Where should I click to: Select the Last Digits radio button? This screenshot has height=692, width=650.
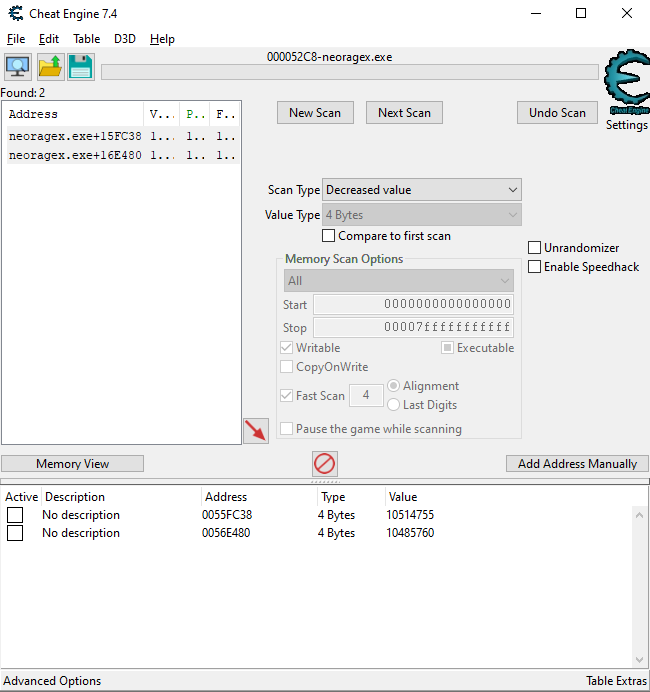click(x=393, y=405)
